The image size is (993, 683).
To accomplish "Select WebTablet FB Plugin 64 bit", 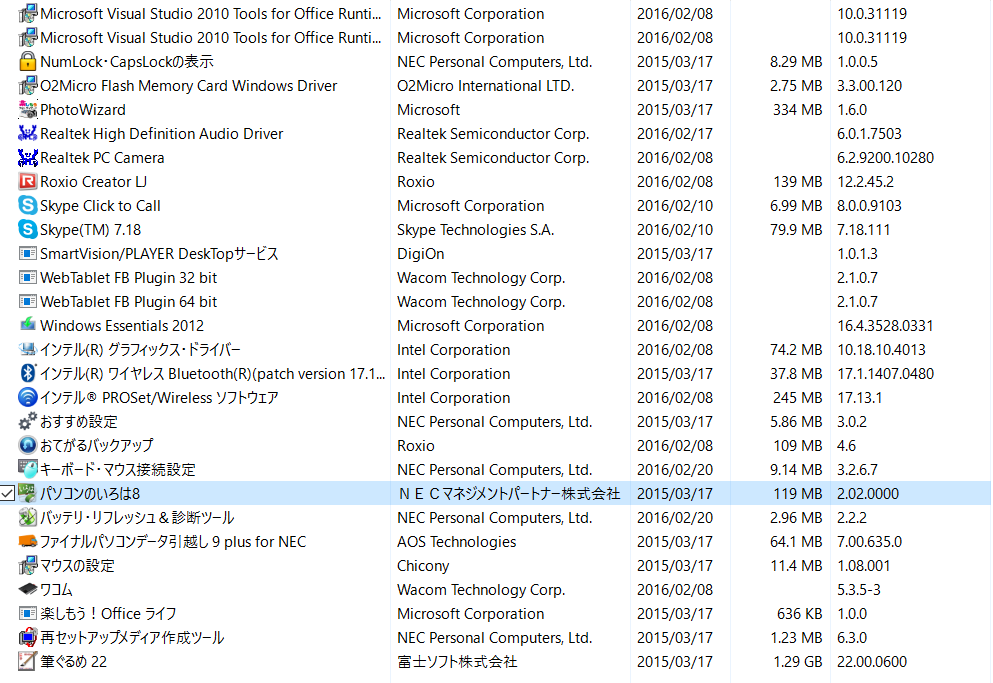I will tap(128, 302).
